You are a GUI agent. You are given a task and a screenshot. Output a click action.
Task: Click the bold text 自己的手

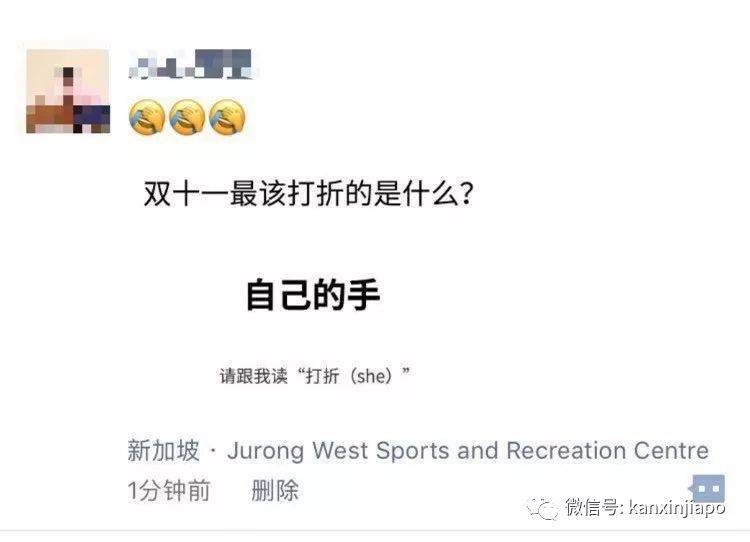click(x=313, y=295)
